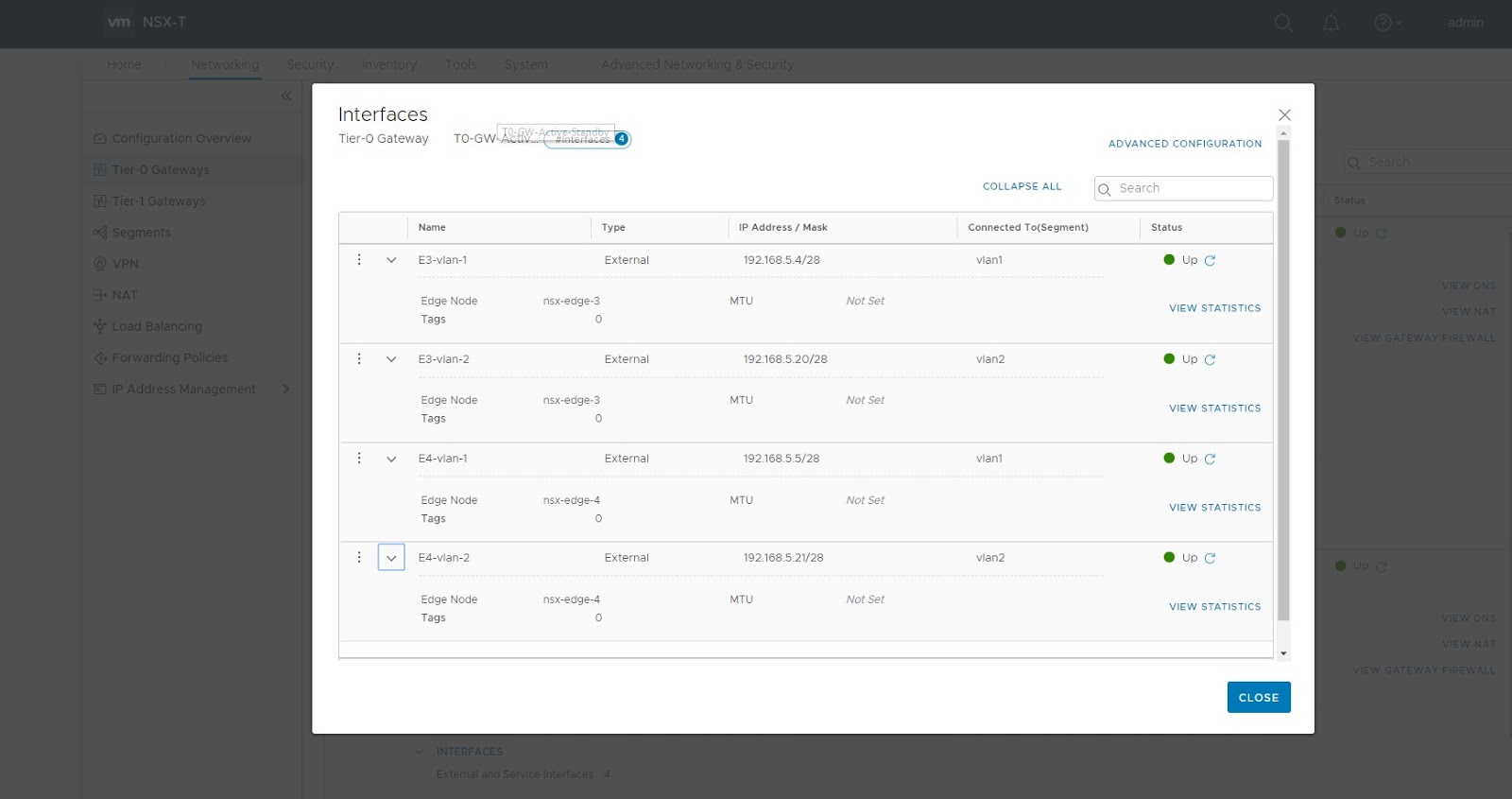1512x799 pixels.
Task: Collapse the E4-vlan-2 interface details
Action: coord(391,558)
